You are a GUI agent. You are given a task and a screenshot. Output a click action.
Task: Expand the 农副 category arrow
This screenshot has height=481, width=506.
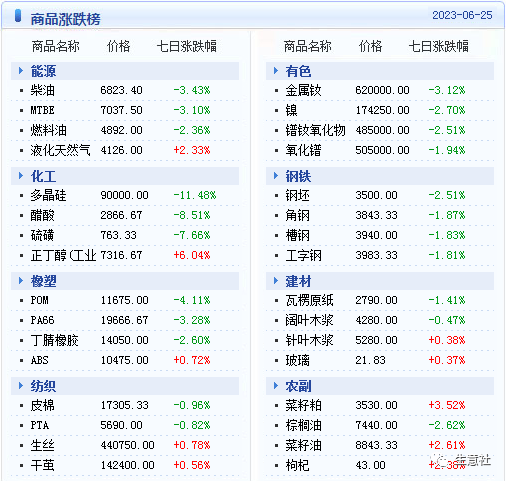tap(276, 386)
